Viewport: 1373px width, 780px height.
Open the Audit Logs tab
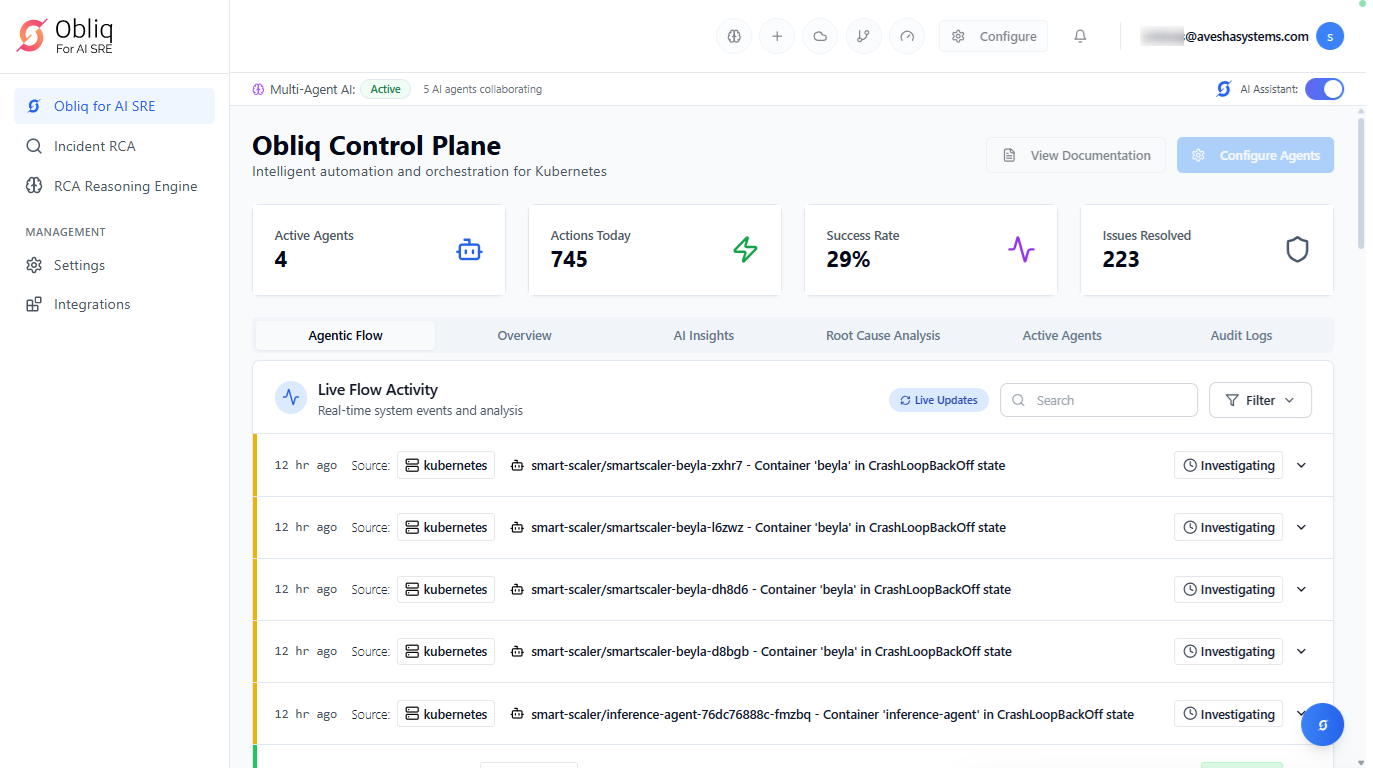coord(1241,335)
